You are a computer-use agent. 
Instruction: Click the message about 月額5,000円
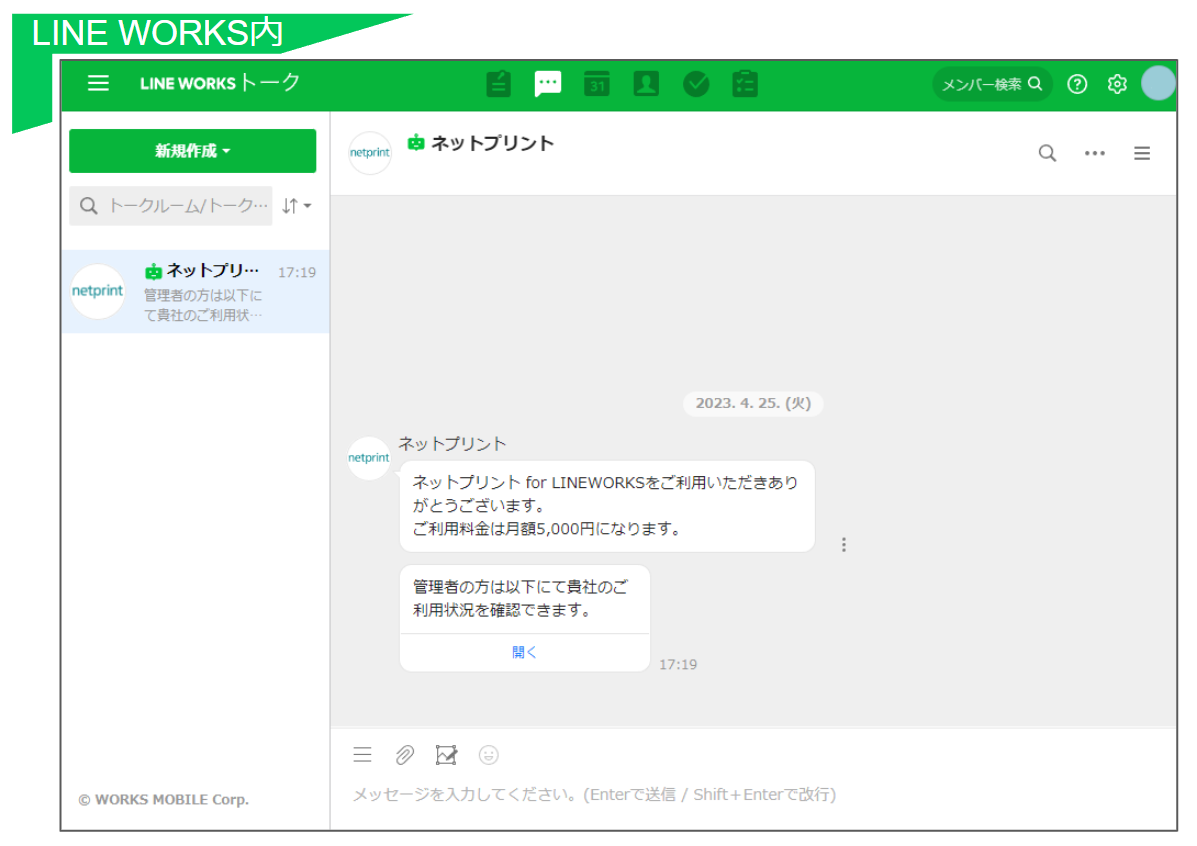coord(607,505)
